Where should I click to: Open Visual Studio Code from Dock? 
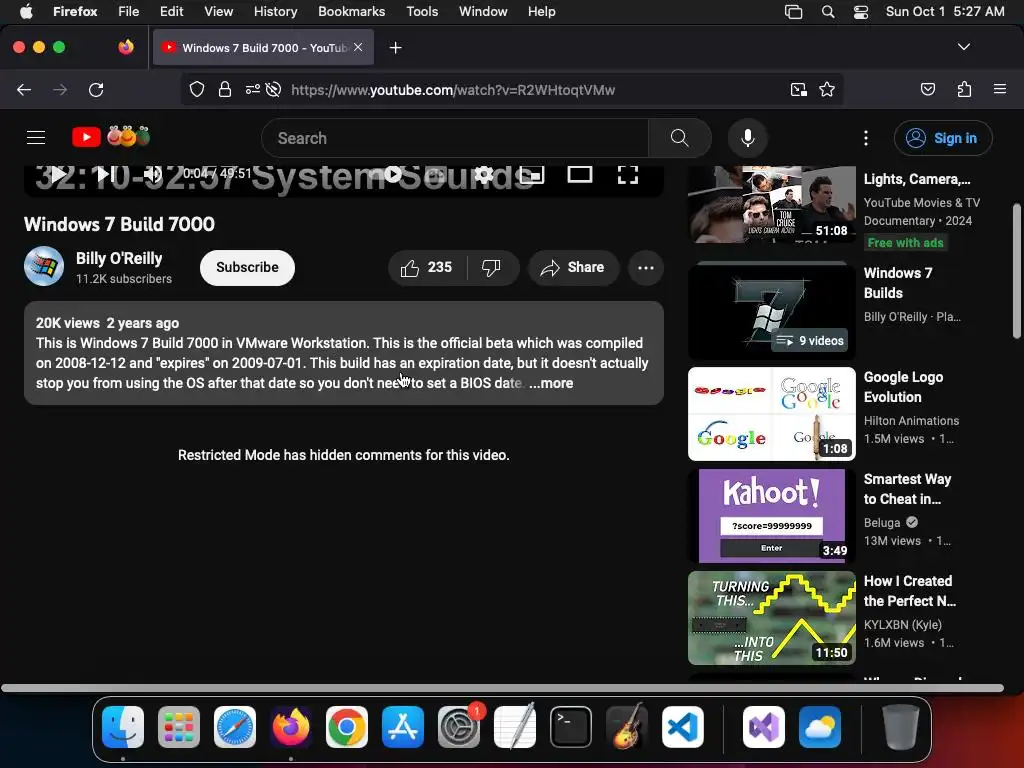click(x=682, y=727)
